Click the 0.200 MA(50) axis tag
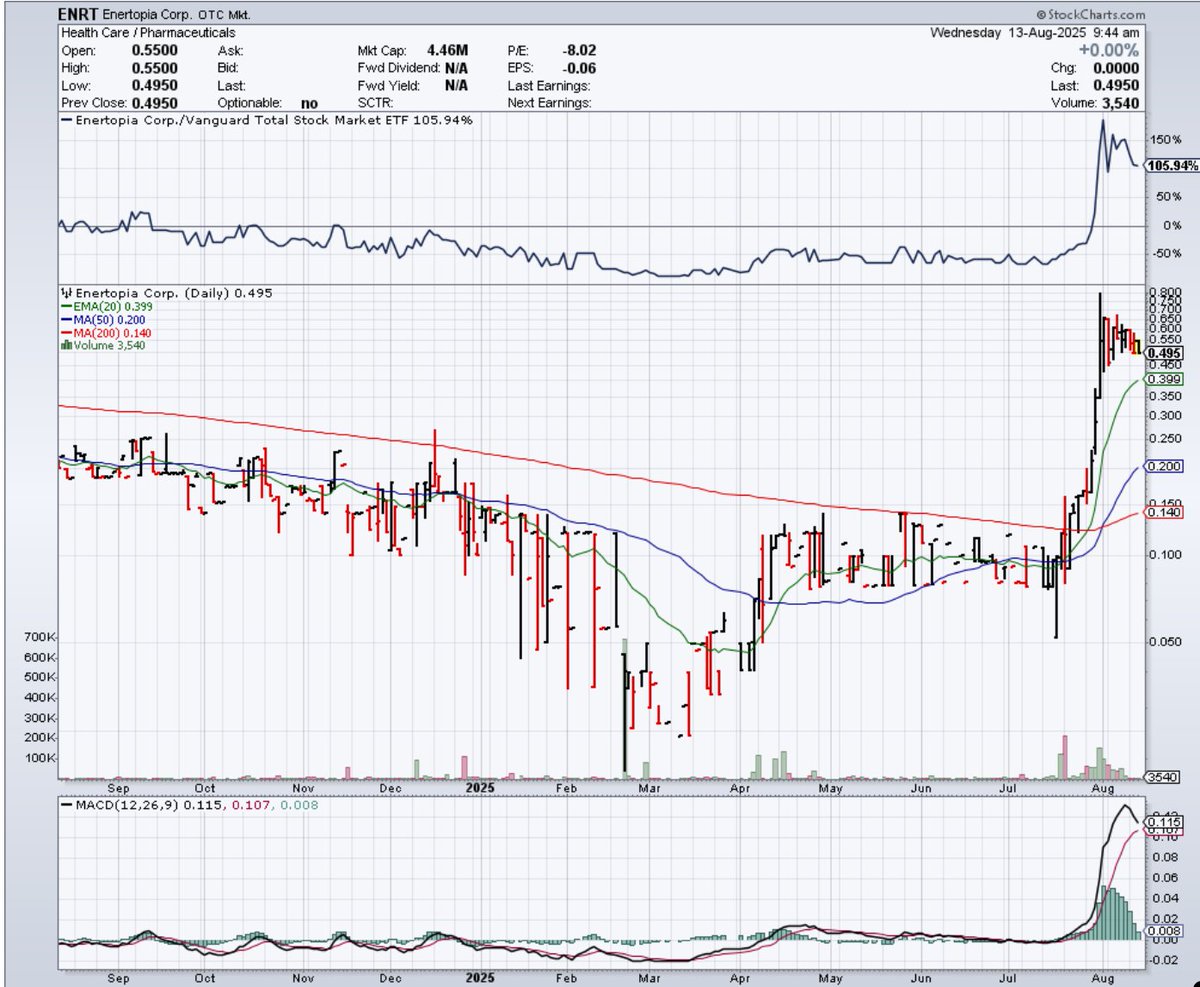The width and height of the screenshot is (1200, 987). [x=1165, y=467]
